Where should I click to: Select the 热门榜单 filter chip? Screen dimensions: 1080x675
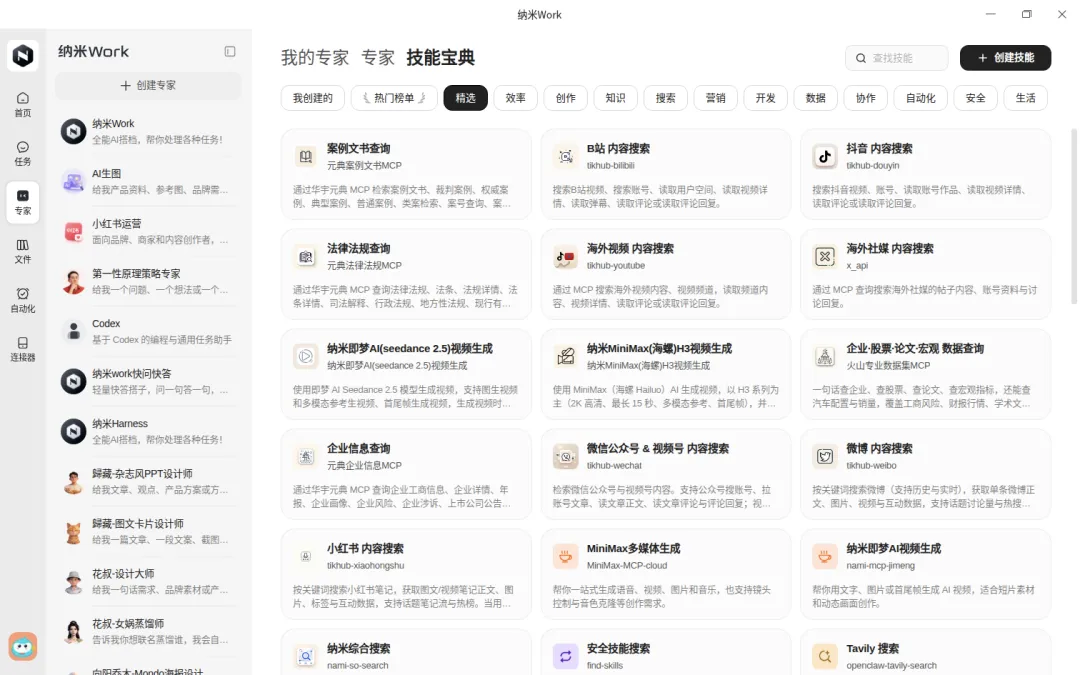coord(394,98)
